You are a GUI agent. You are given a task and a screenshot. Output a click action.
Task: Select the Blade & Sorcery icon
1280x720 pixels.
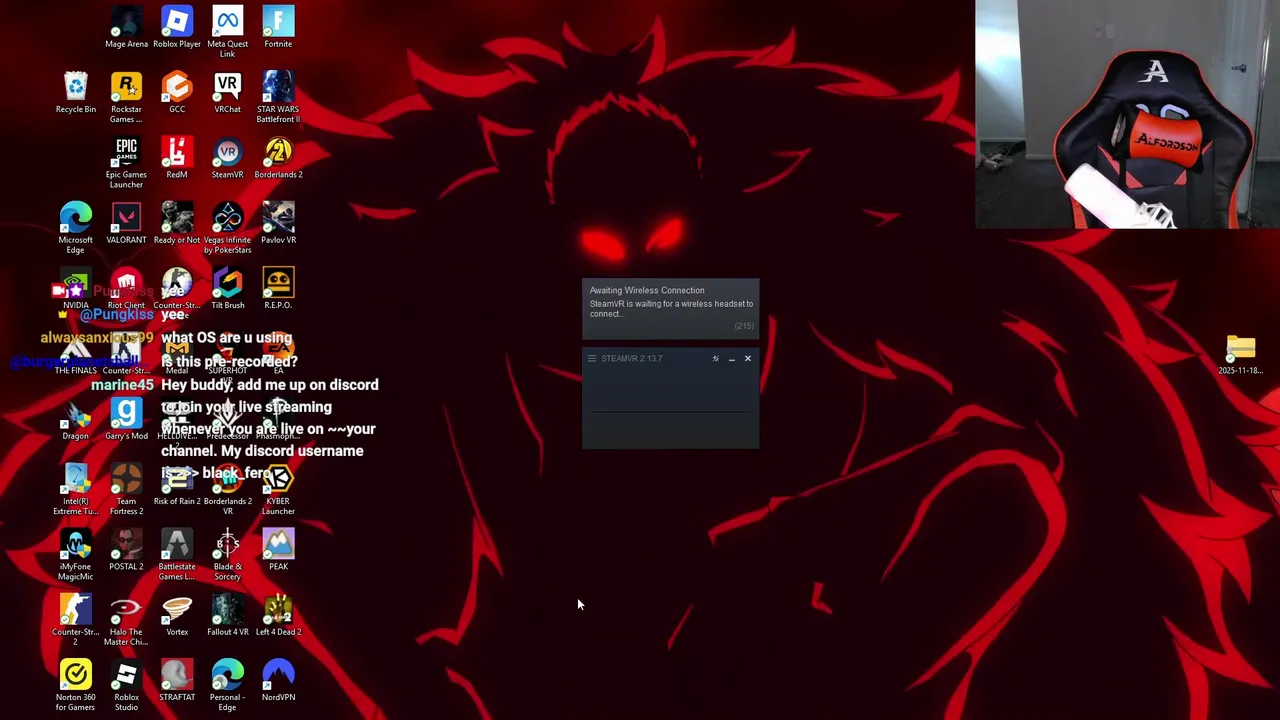pyautogui.click(x=227, y=554)
